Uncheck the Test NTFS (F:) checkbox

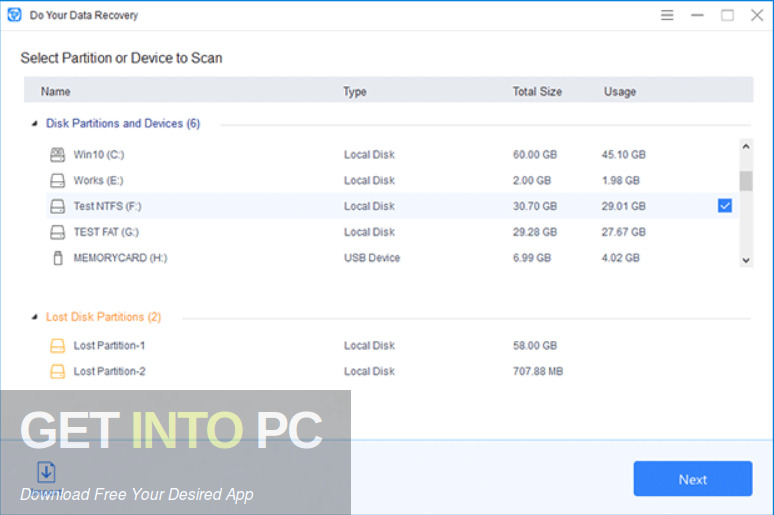click(725, 206)
